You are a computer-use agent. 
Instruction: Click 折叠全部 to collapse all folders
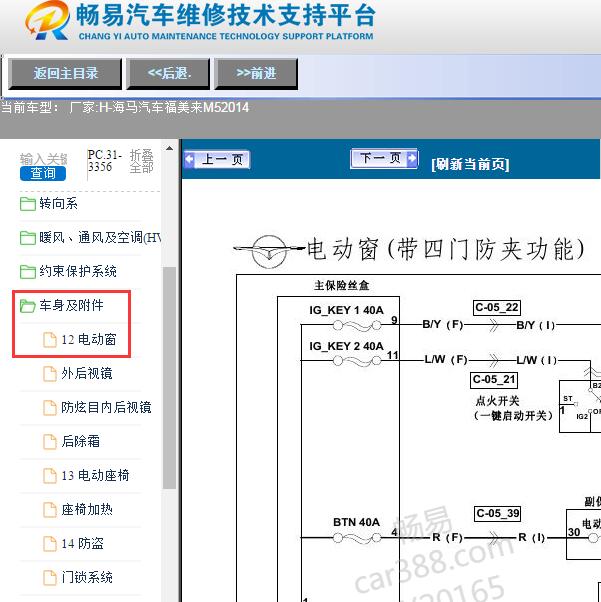[141, 161]
